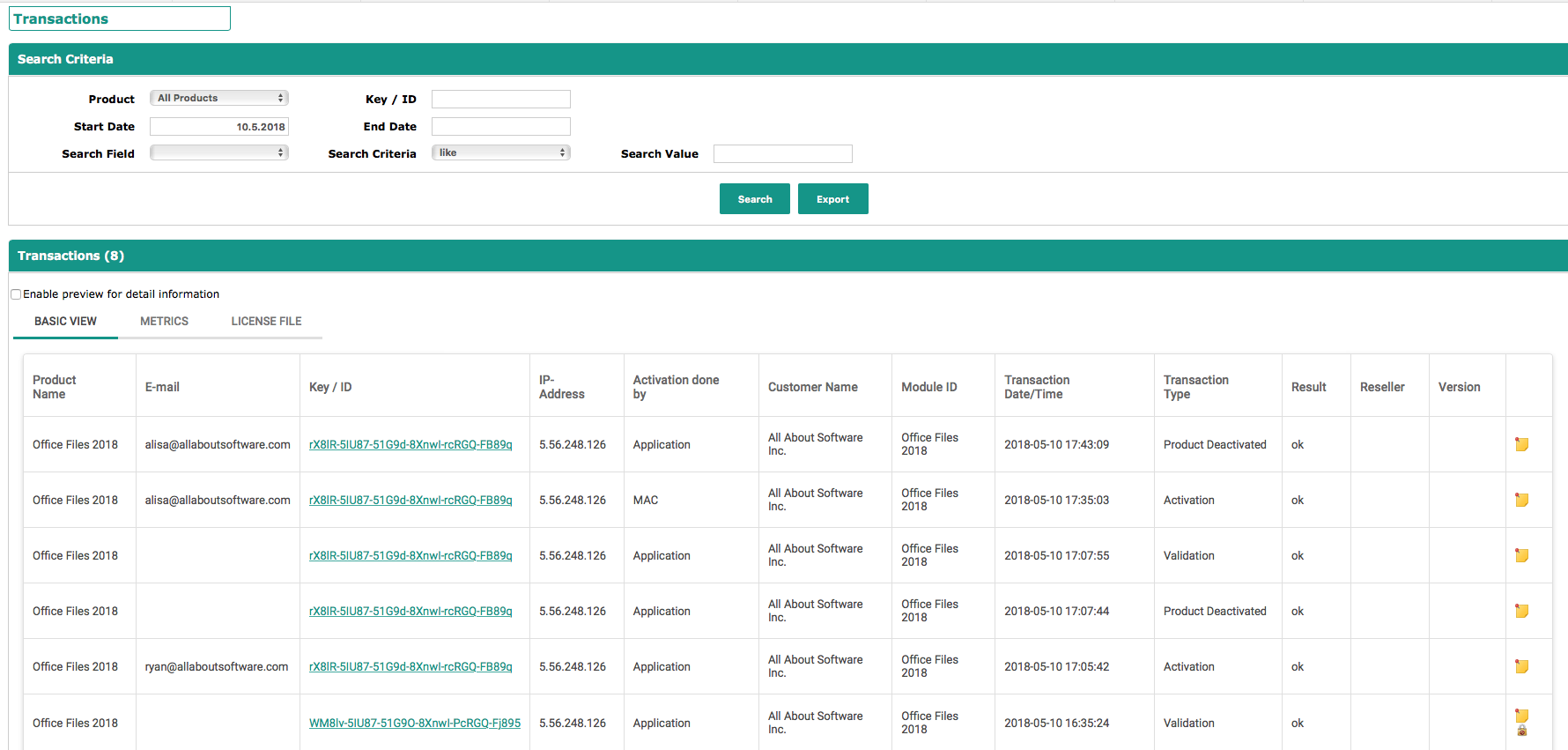Open note icon for 17:35:03 Activation row
The width and height of the screenshot is (1568, 750).
coord(1521,500)
